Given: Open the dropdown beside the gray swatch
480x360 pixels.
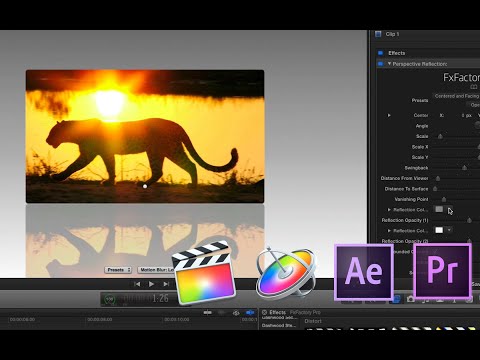Looking at the screenshot, I should click(449, 209).
